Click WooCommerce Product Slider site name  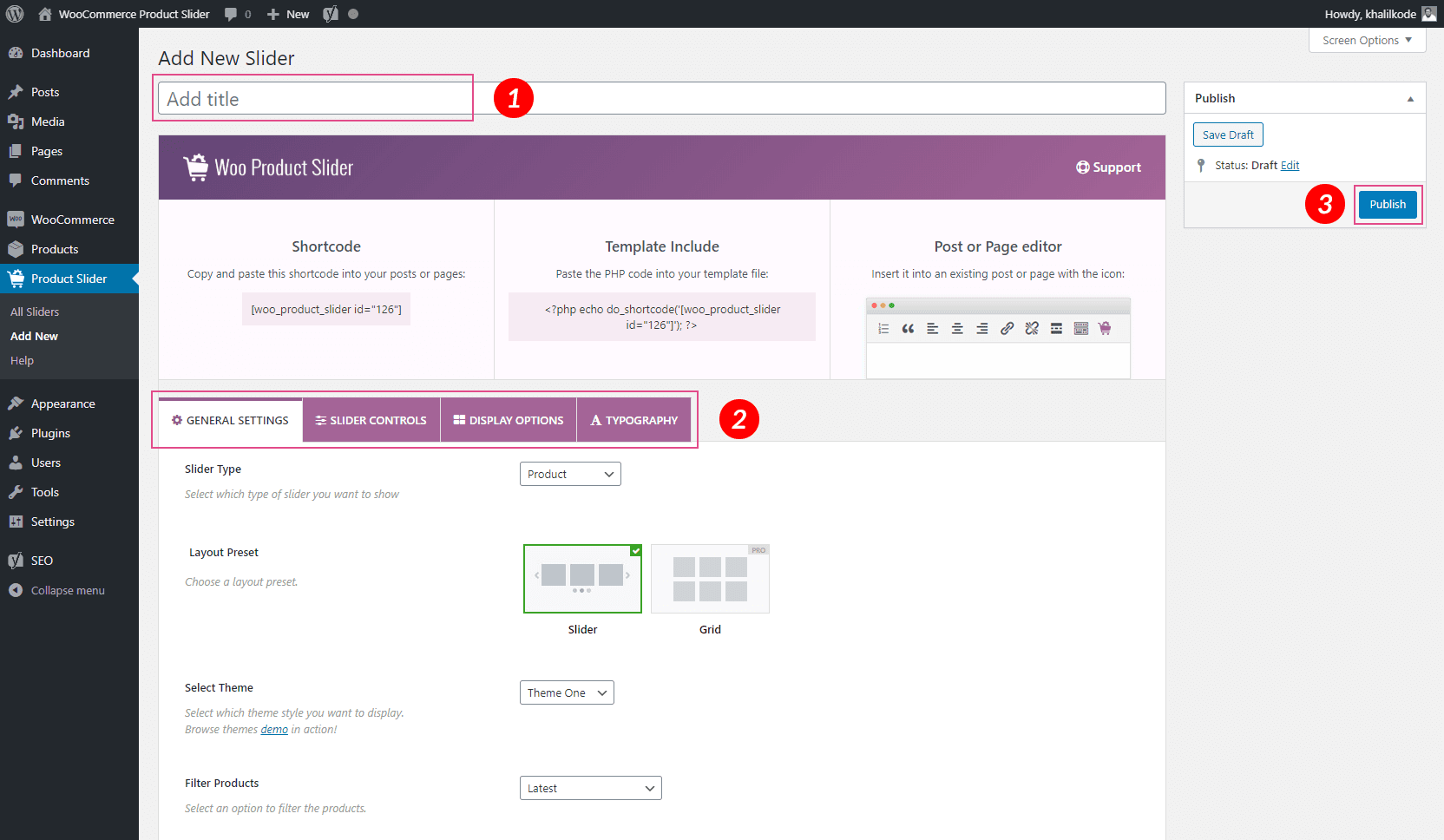(134, 14)
